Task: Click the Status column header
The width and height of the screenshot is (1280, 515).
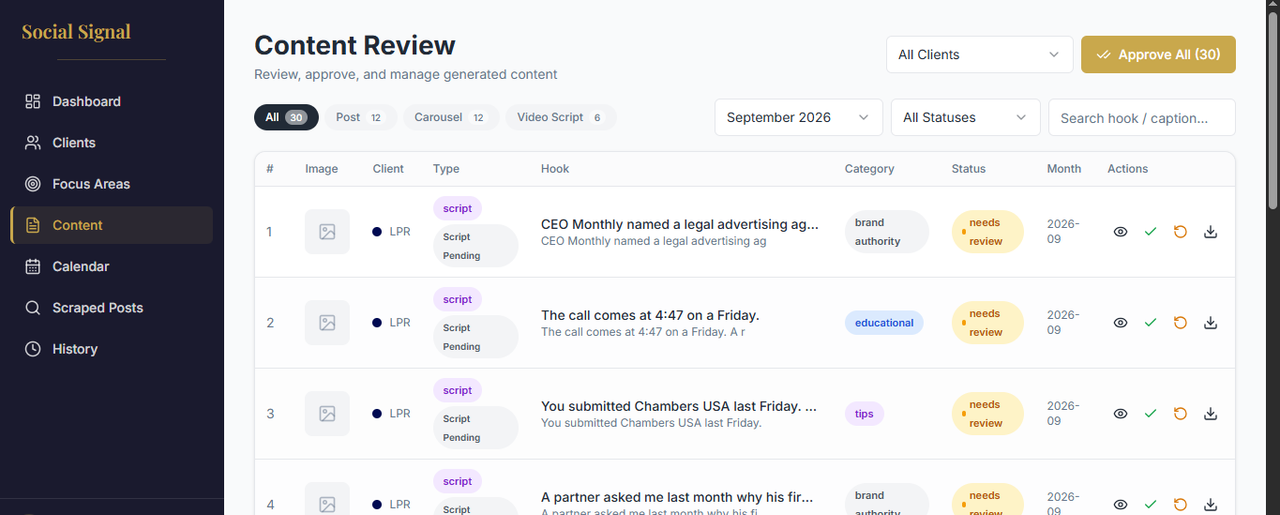Action: [x=968, y=169]
